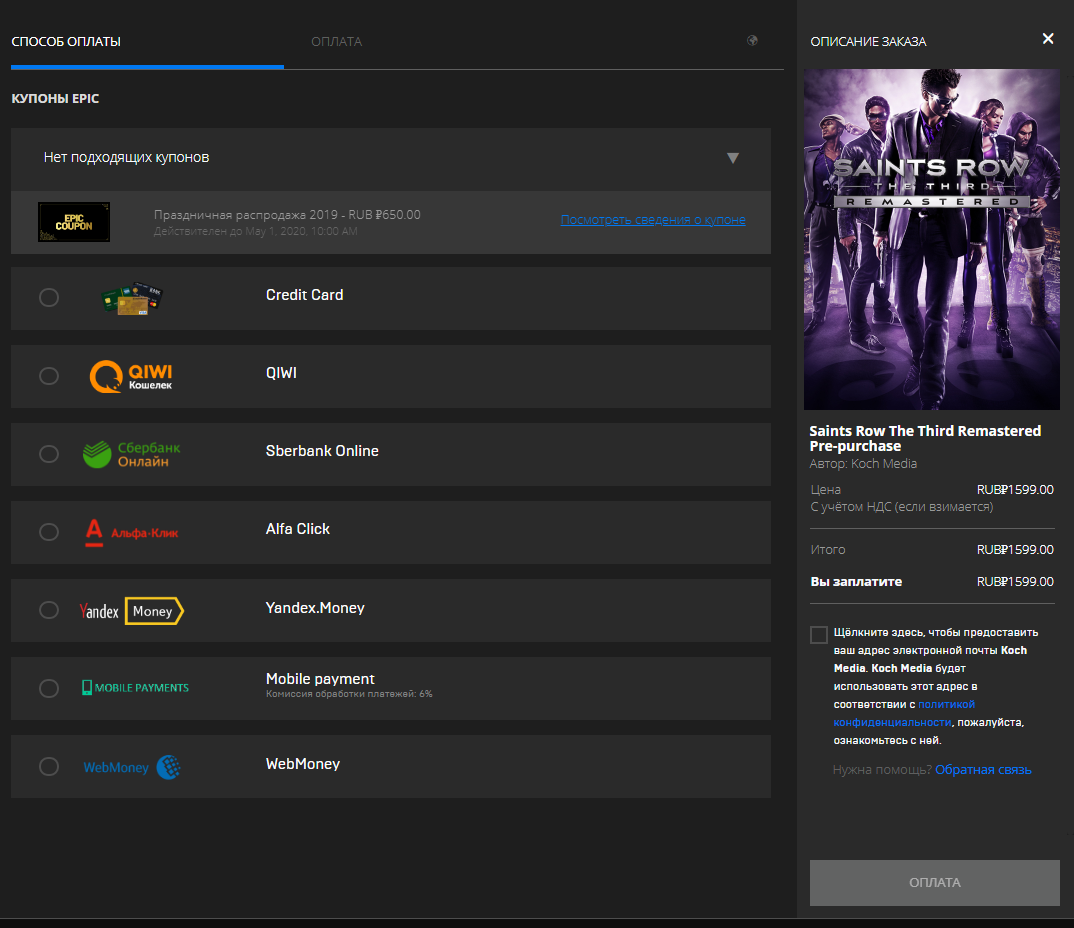Click the Epic Coupon badge icon
The image size is (1074, 928).
click(x=74, y=221)
